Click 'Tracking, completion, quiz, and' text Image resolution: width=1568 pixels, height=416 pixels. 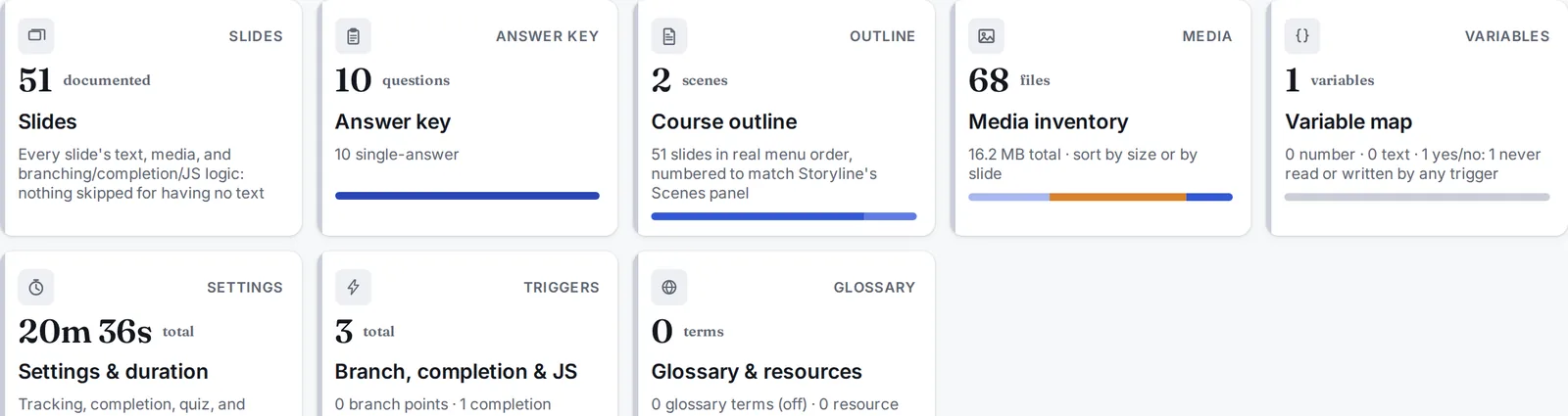point(131,404)
